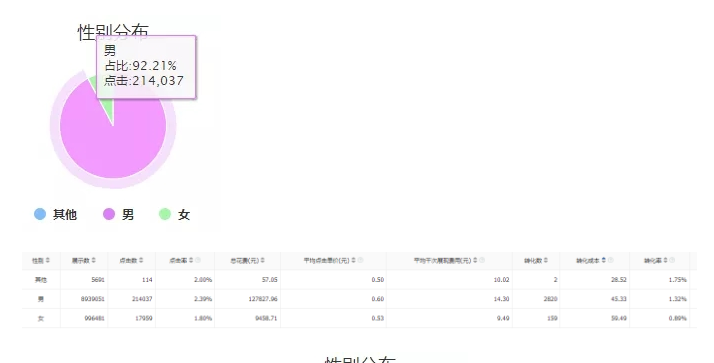714x363 pixels.
Task: Sort the table by 转化成本 column
Action: (x=604, y=260)
